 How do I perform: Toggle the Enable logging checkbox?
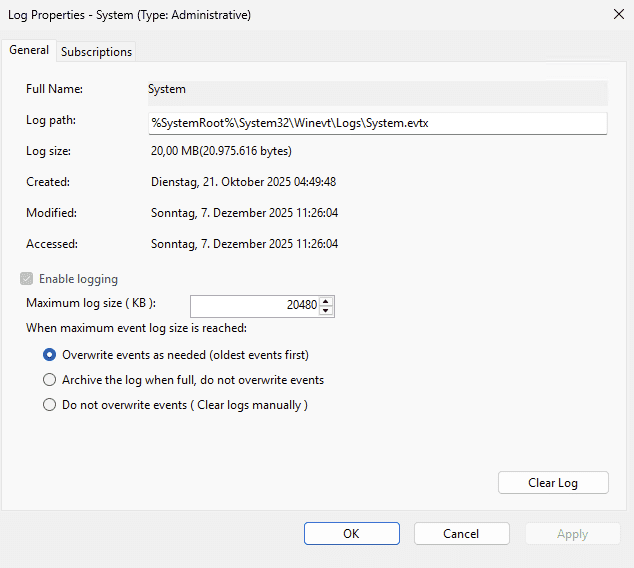click(26, 279)
